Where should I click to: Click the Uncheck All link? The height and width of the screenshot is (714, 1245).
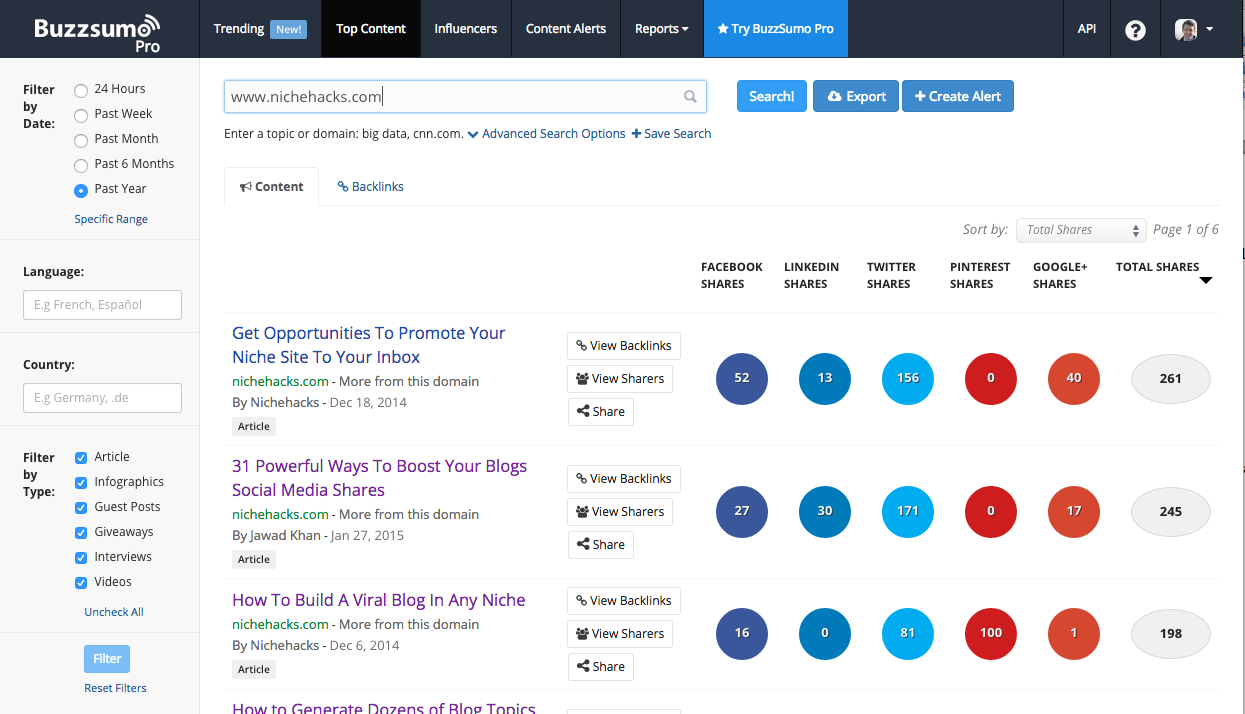pyautogui.click(x=114, y=612)
